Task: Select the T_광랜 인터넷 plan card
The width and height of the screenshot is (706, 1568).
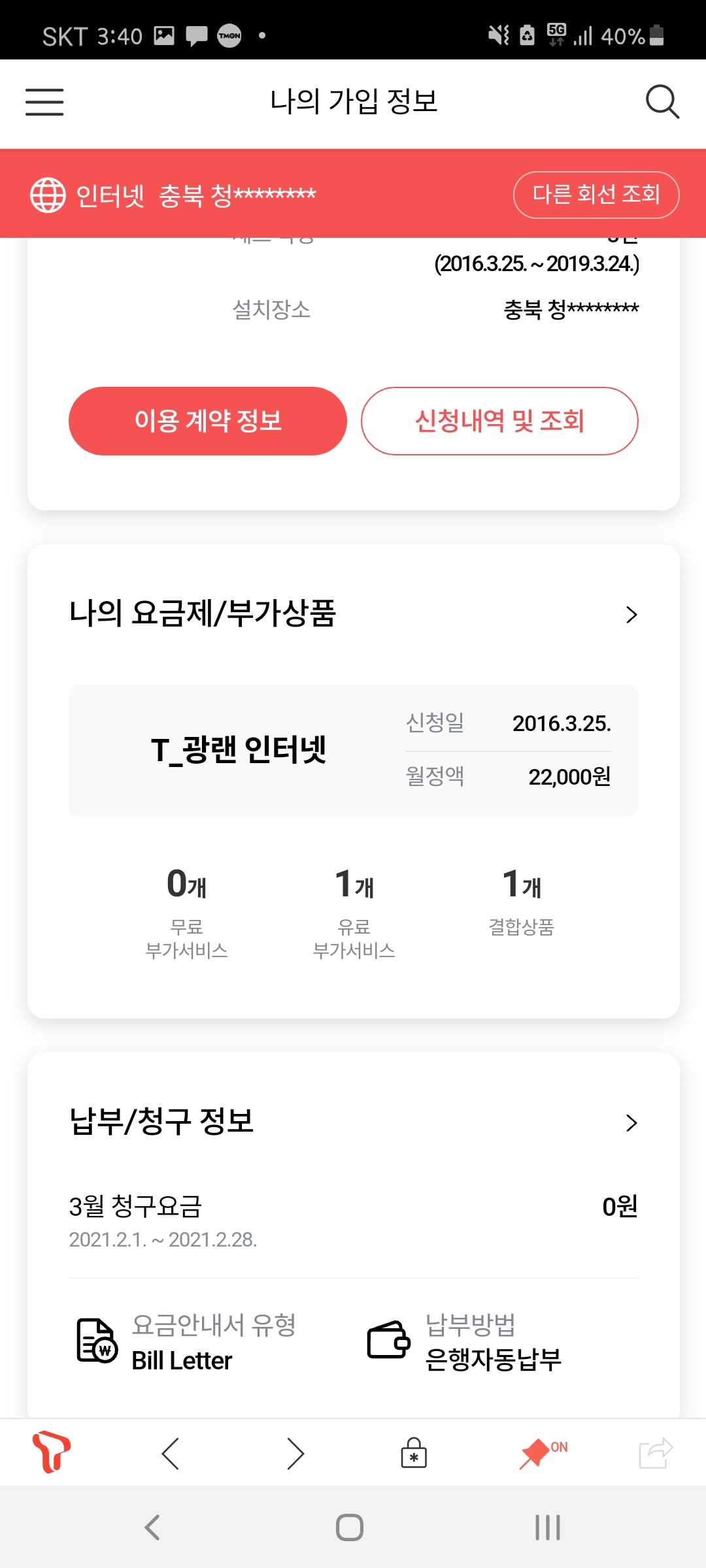Action: coord(353,750)
